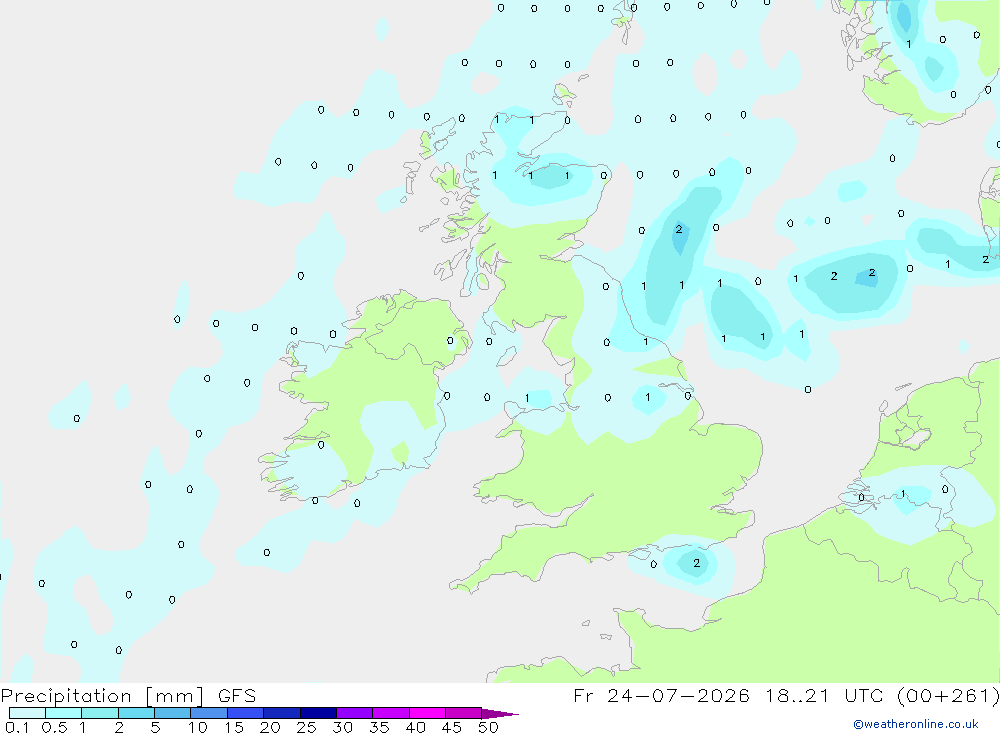Viewport: 1000px width, 733px height.
Task: Click the '20' legend scale label
Action: [x=270, y=727]
